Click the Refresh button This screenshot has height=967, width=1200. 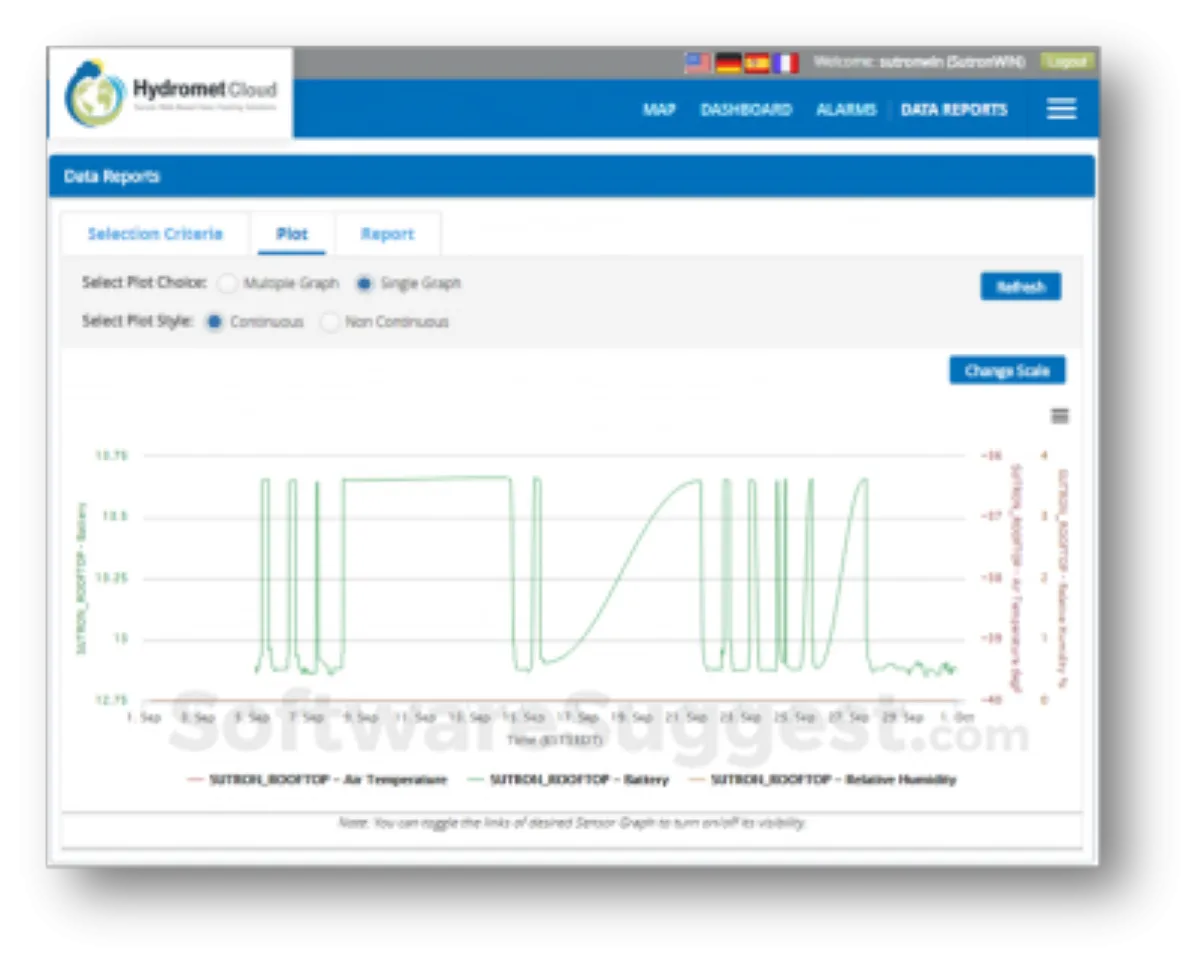[1020, 287]
